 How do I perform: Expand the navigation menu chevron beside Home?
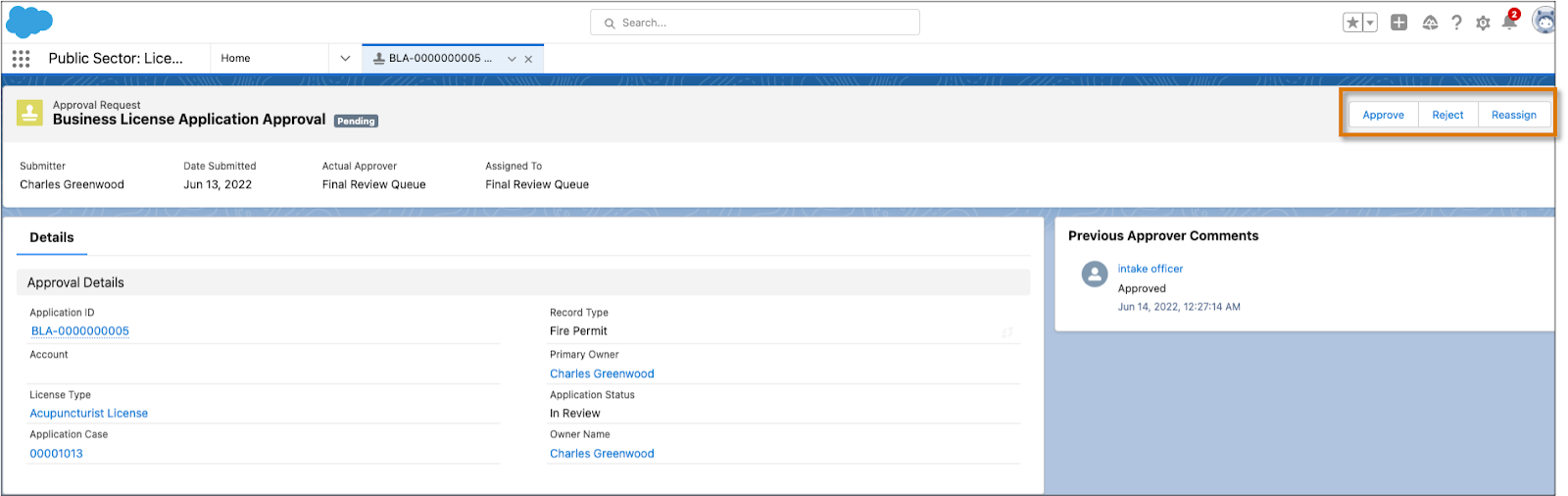345,59
